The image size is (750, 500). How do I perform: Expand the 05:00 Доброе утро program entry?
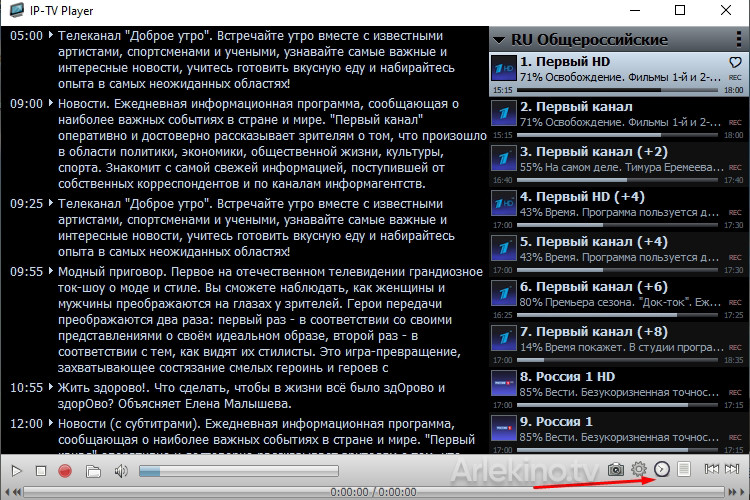(51, 35)
